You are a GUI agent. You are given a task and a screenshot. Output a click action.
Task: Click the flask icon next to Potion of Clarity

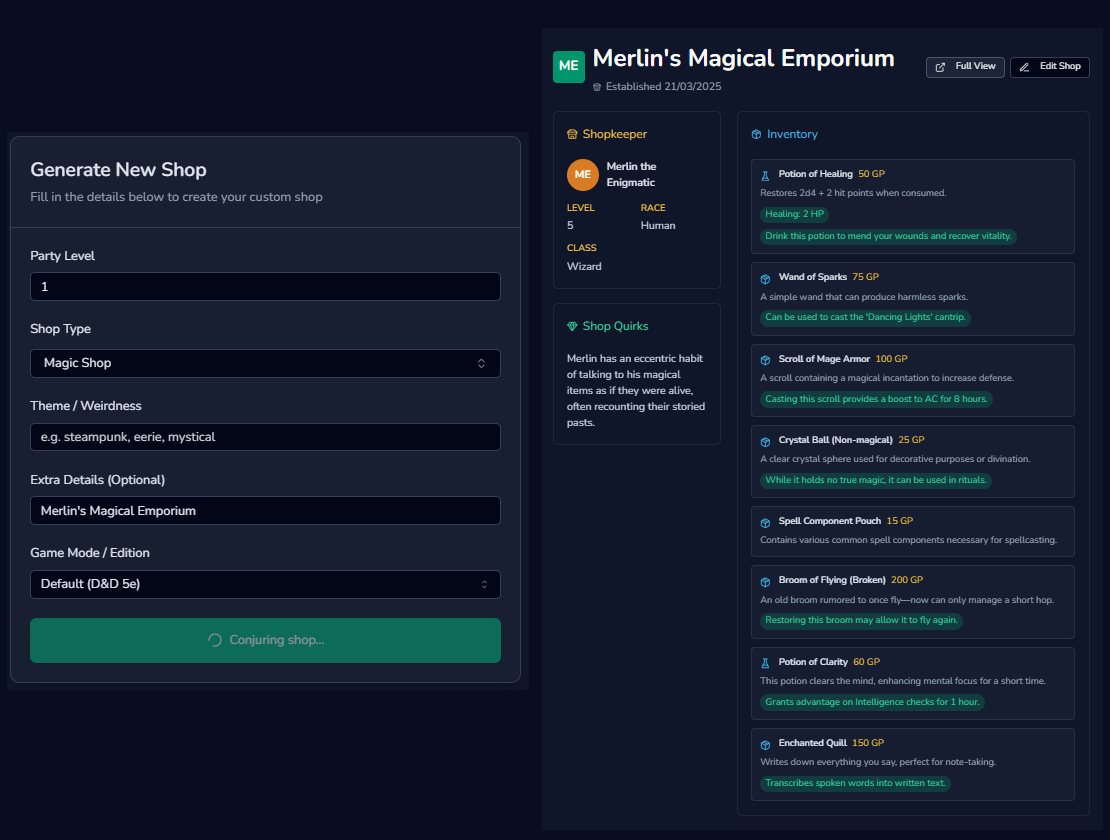pos(766,661)
